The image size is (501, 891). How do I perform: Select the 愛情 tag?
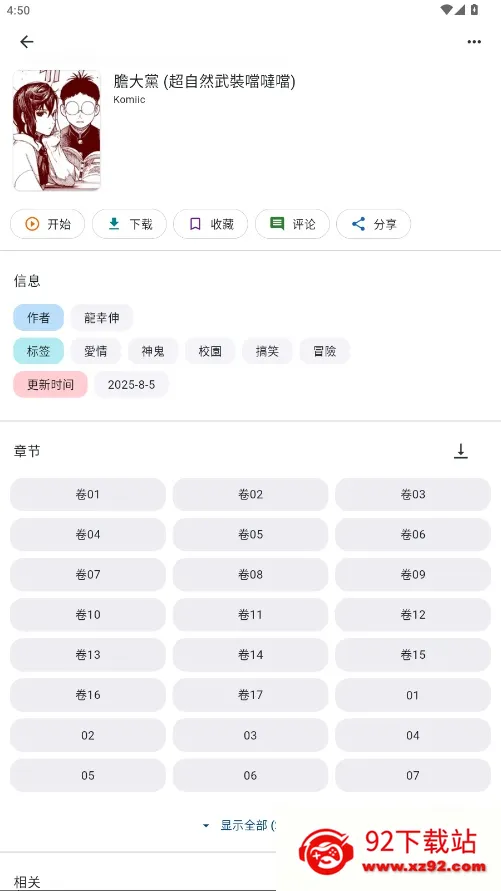tap(96, 351)
